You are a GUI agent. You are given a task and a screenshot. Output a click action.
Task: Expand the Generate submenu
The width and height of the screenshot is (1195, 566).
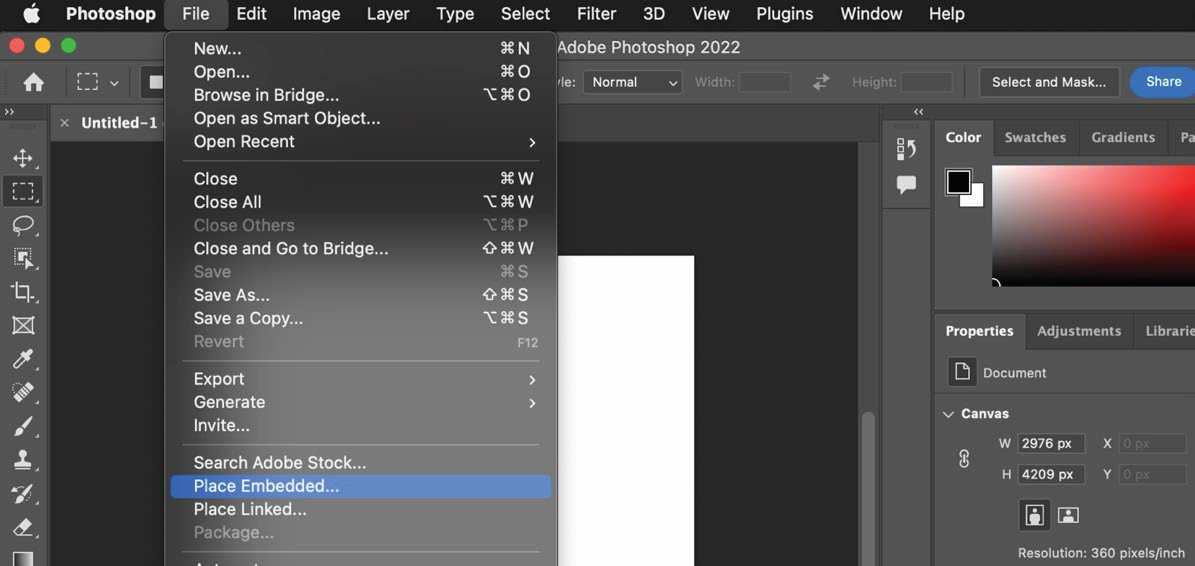pyautogui.click(x=364, y=402)
